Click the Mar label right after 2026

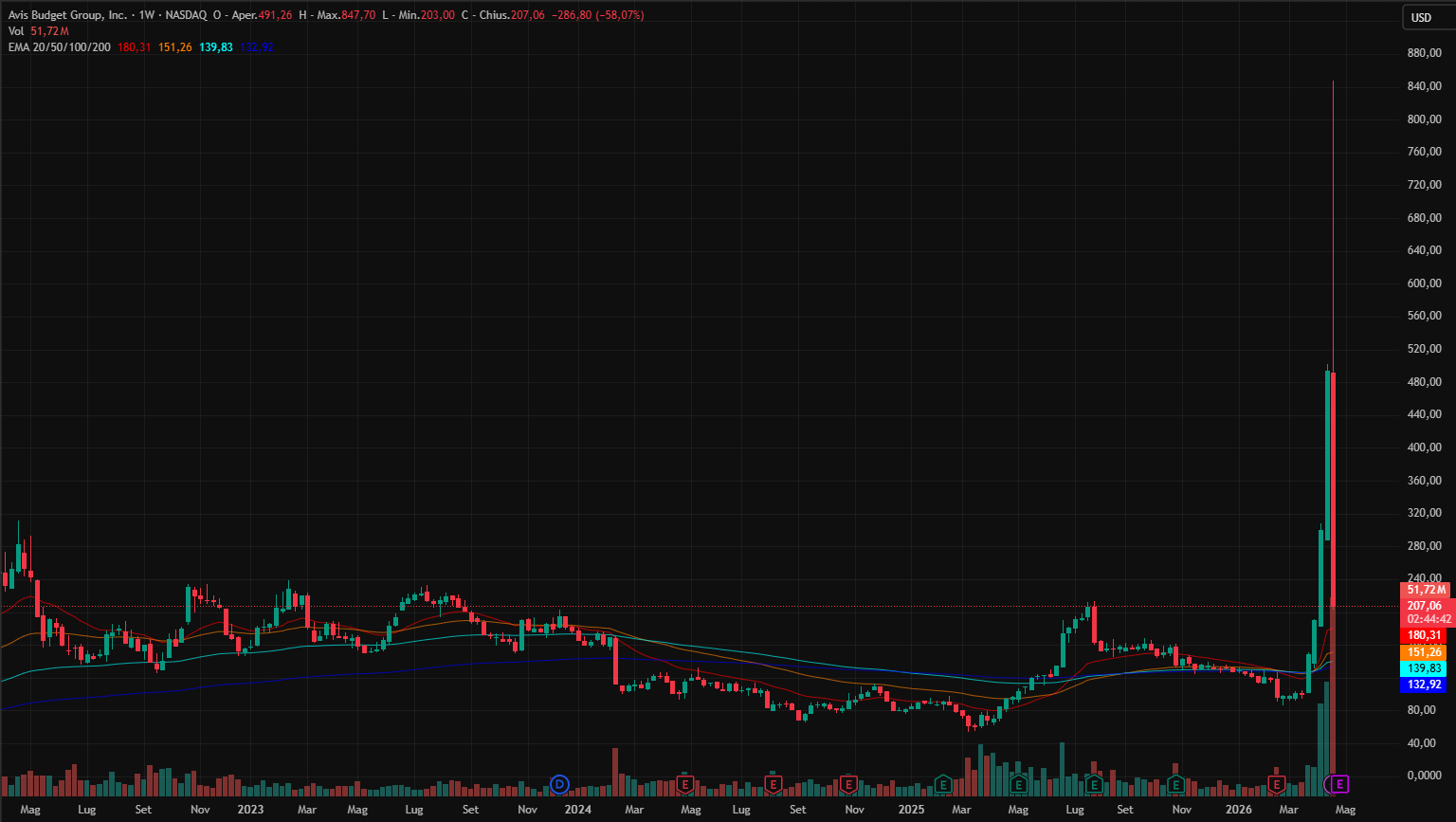pos(1288,810)
